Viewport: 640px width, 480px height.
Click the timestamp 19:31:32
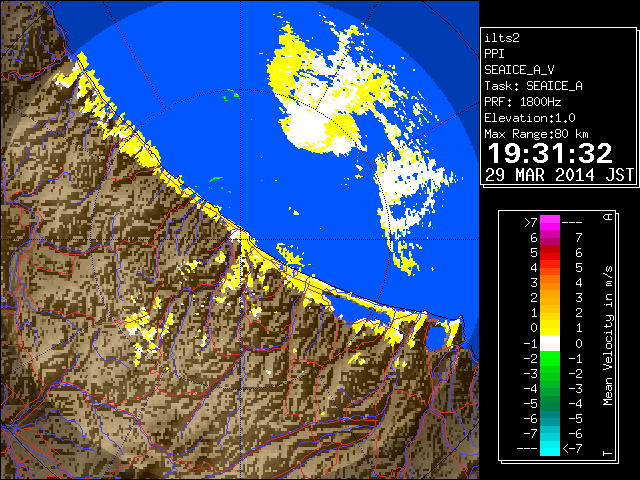point(550,153)
